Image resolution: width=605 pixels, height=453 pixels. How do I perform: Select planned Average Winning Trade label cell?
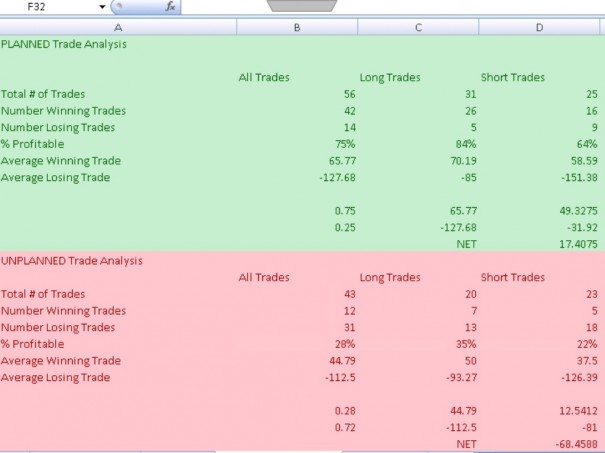pos(118,161)
